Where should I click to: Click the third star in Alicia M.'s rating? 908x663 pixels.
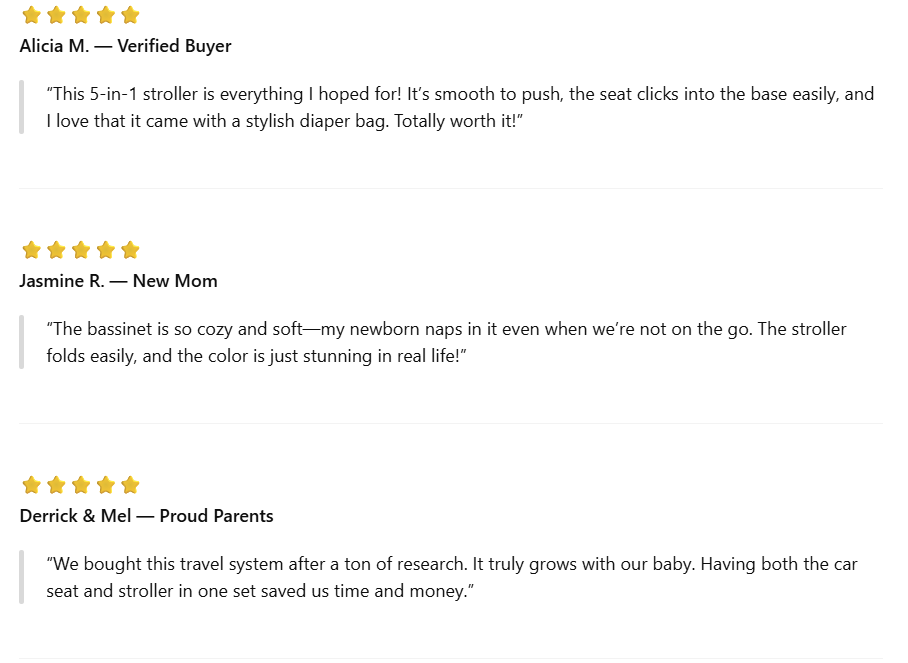[x=80, y=15]
